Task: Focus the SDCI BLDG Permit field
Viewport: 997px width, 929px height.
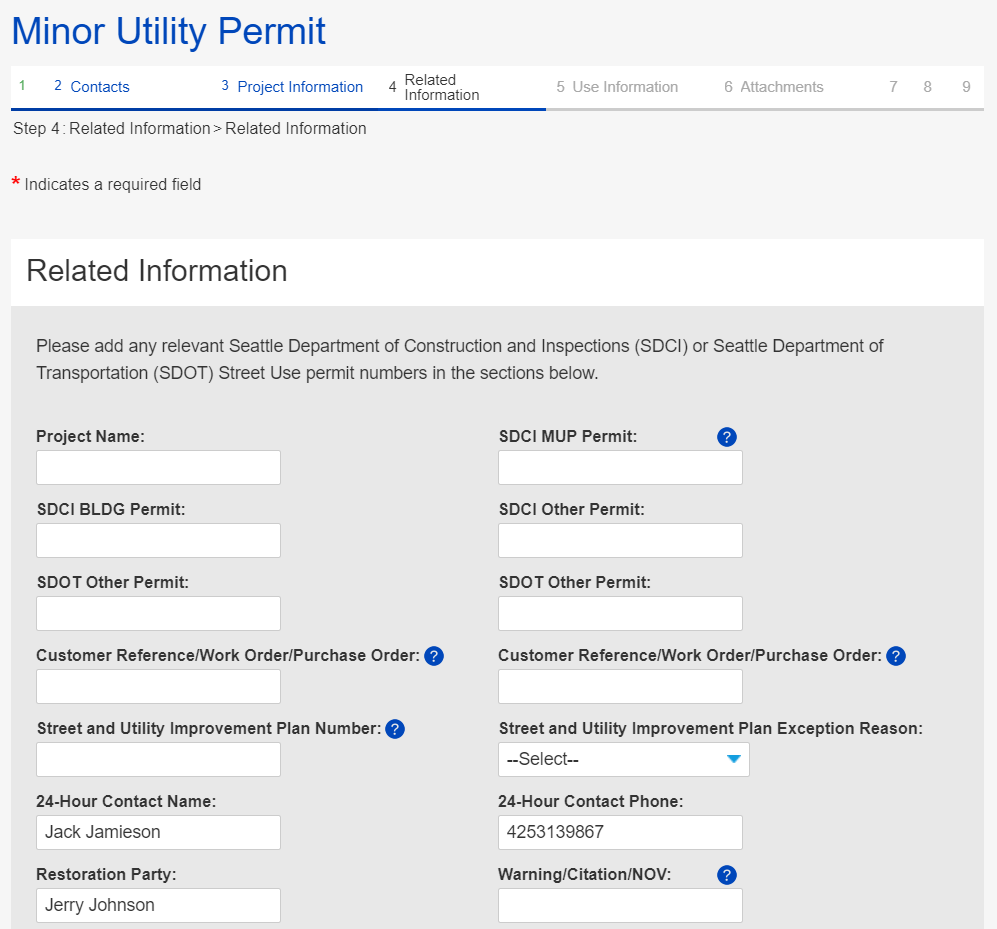Action: (158, 540)
